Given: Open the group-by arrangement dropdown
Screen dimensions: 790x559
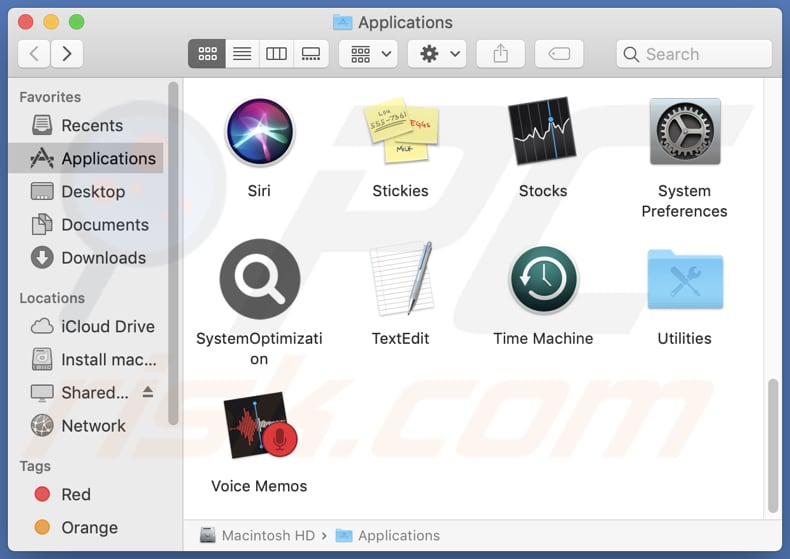Looking at the screenshot, I should click(368, 53).
